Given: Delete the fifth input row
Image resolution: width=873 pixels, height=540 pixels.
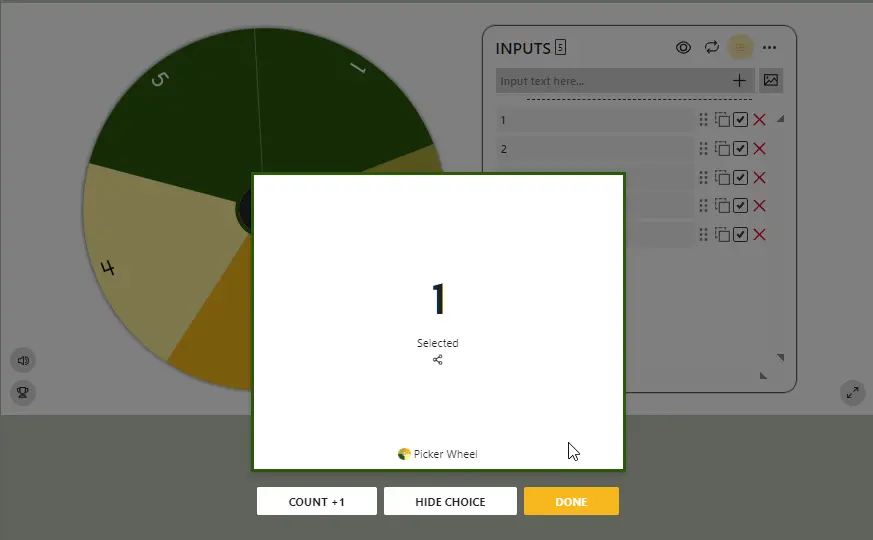Looking at the screenshot, I should (x=759, y=235).
